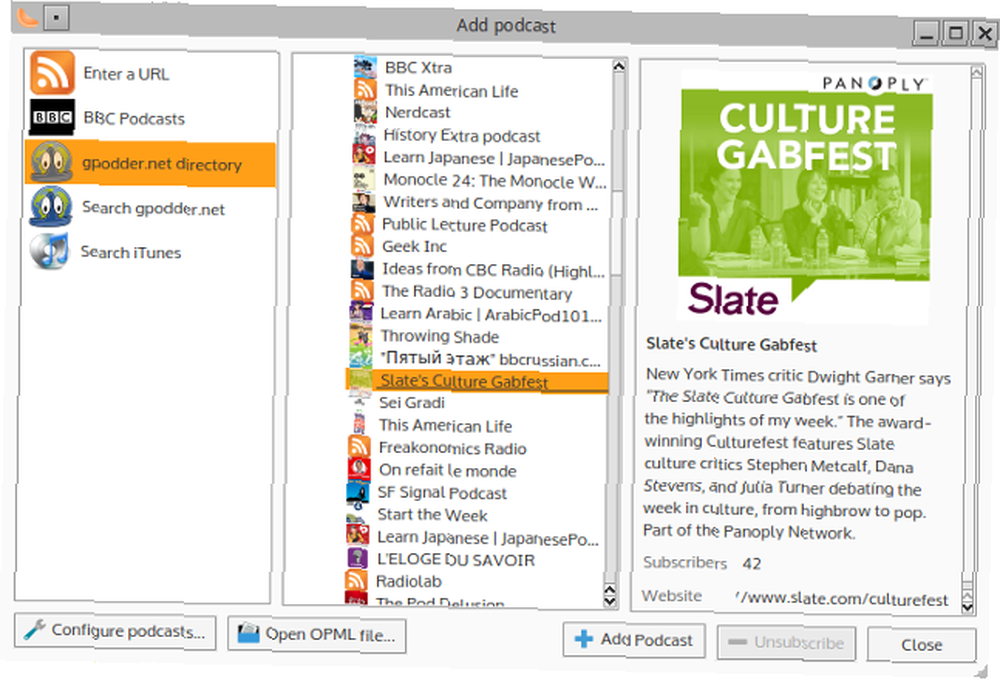This screenshot has width=1000, height=680.
Task: Select Writers and Company from in list
Action: click(490, 203)
